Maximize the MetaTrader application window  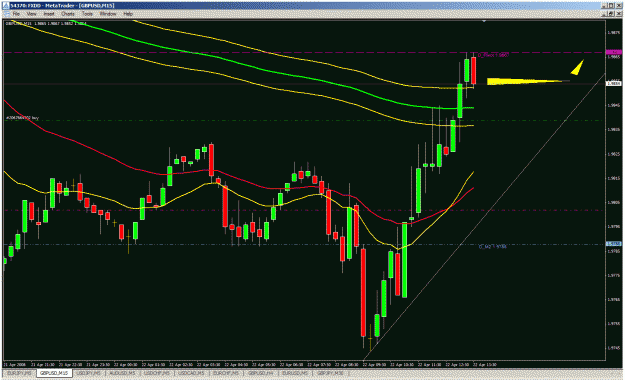611,6
